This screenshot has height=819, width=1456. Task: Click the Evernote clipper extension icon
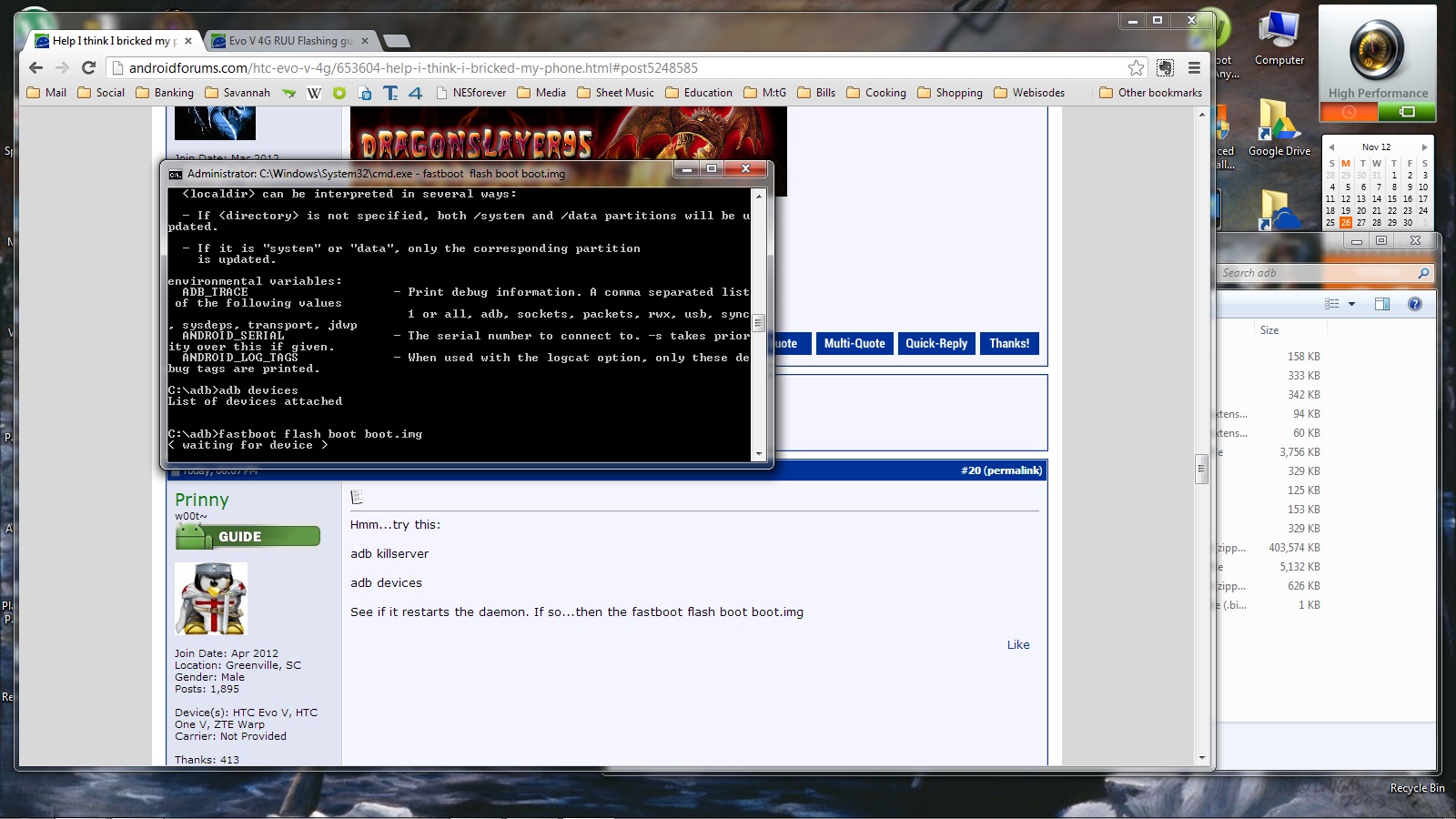1165,68
